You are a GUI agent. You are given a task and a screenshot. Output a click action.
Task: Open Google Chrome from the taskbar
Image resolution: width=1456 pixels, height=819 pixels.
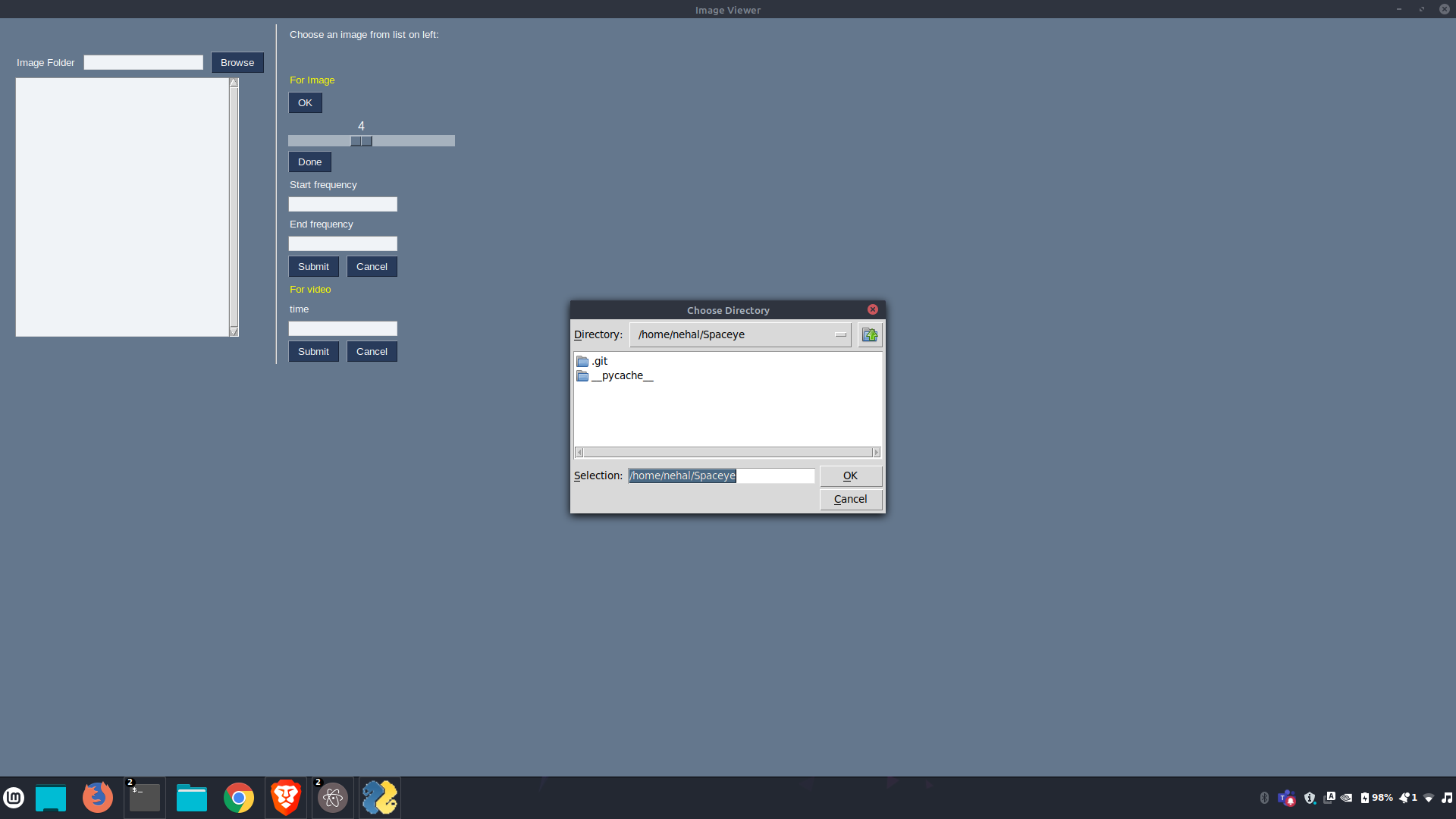(x=239, y=798)
